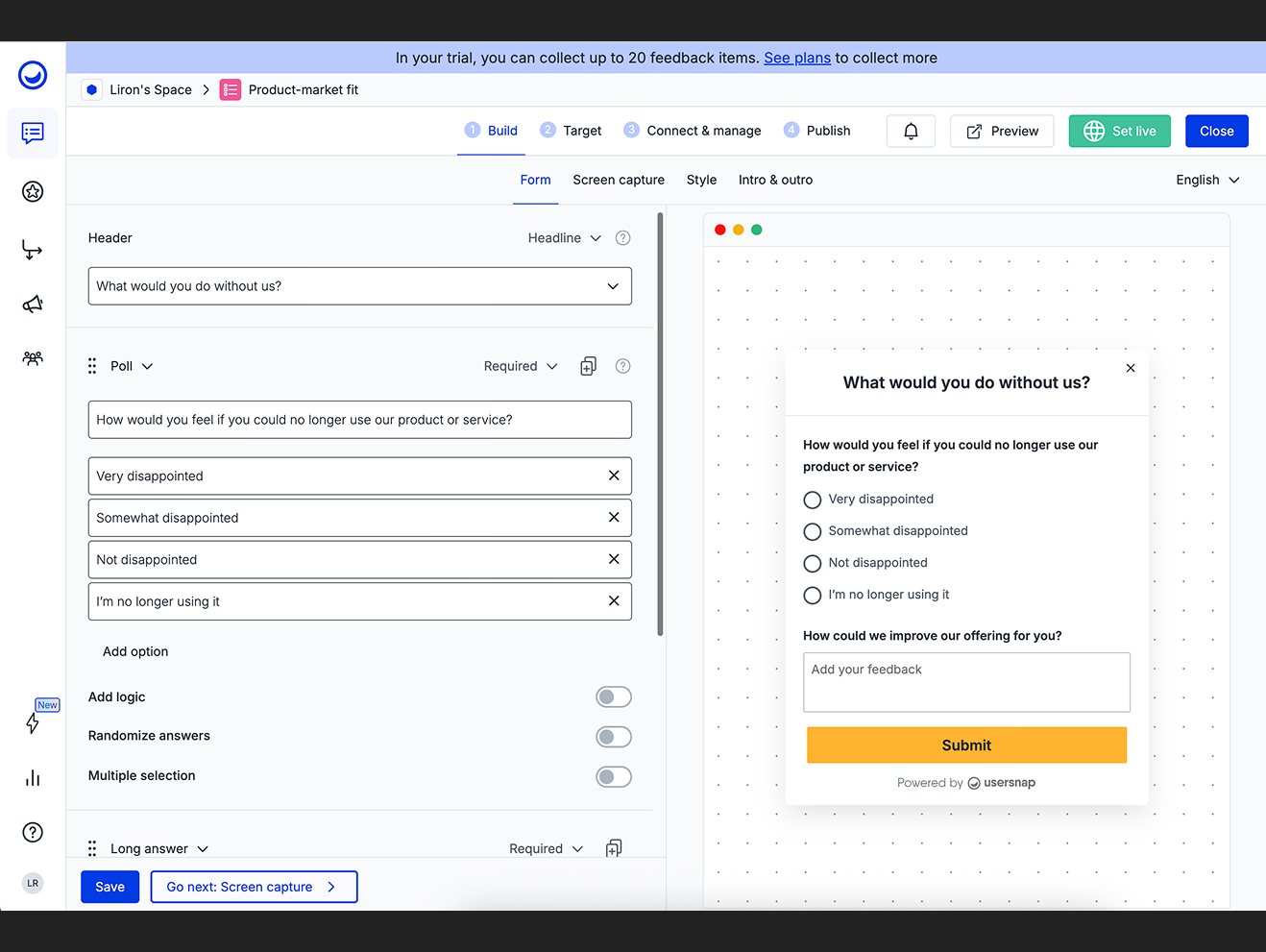The height and width of the screenshot is (952, 1266).
Task: Open the Poll question type dropdown
Action: click(132, 366)
